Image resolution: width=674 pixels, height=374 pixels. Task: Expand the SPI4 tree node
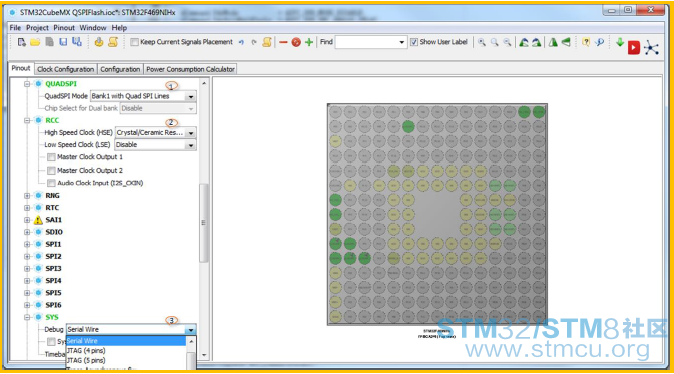tap(27, 281)
